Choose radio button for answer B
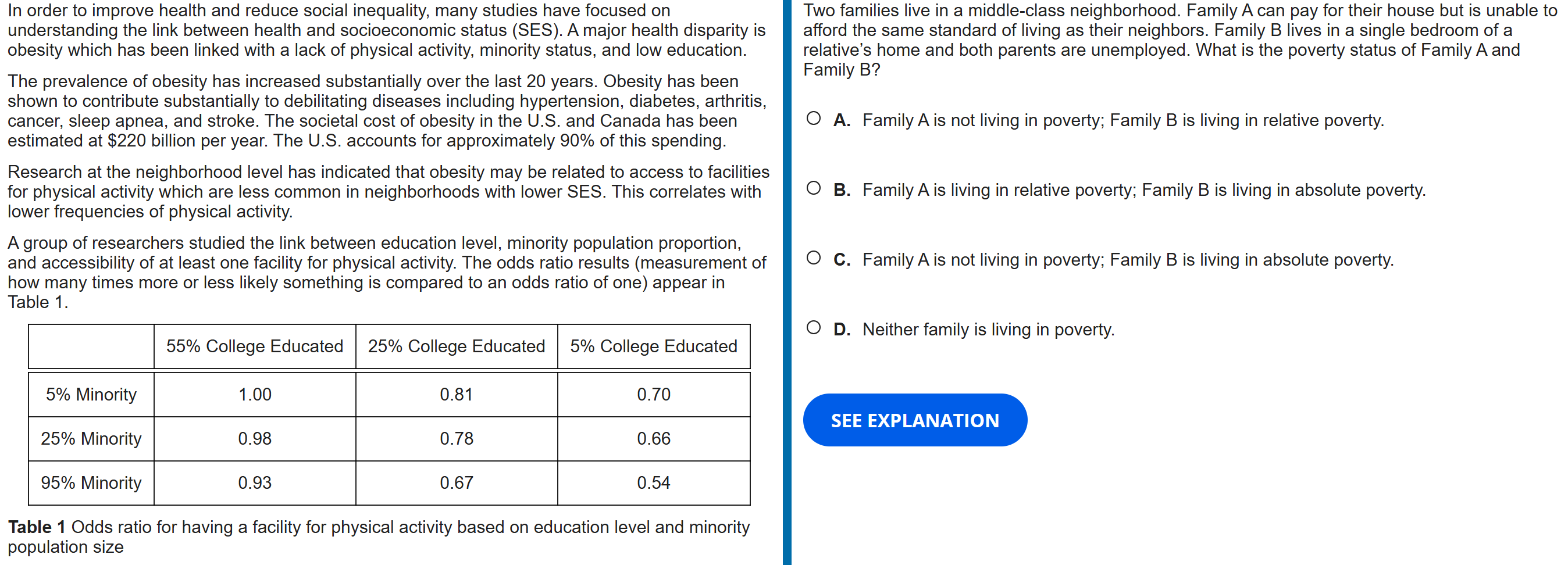This screenshot has height=565, width=1568. (x=813, y=188)
